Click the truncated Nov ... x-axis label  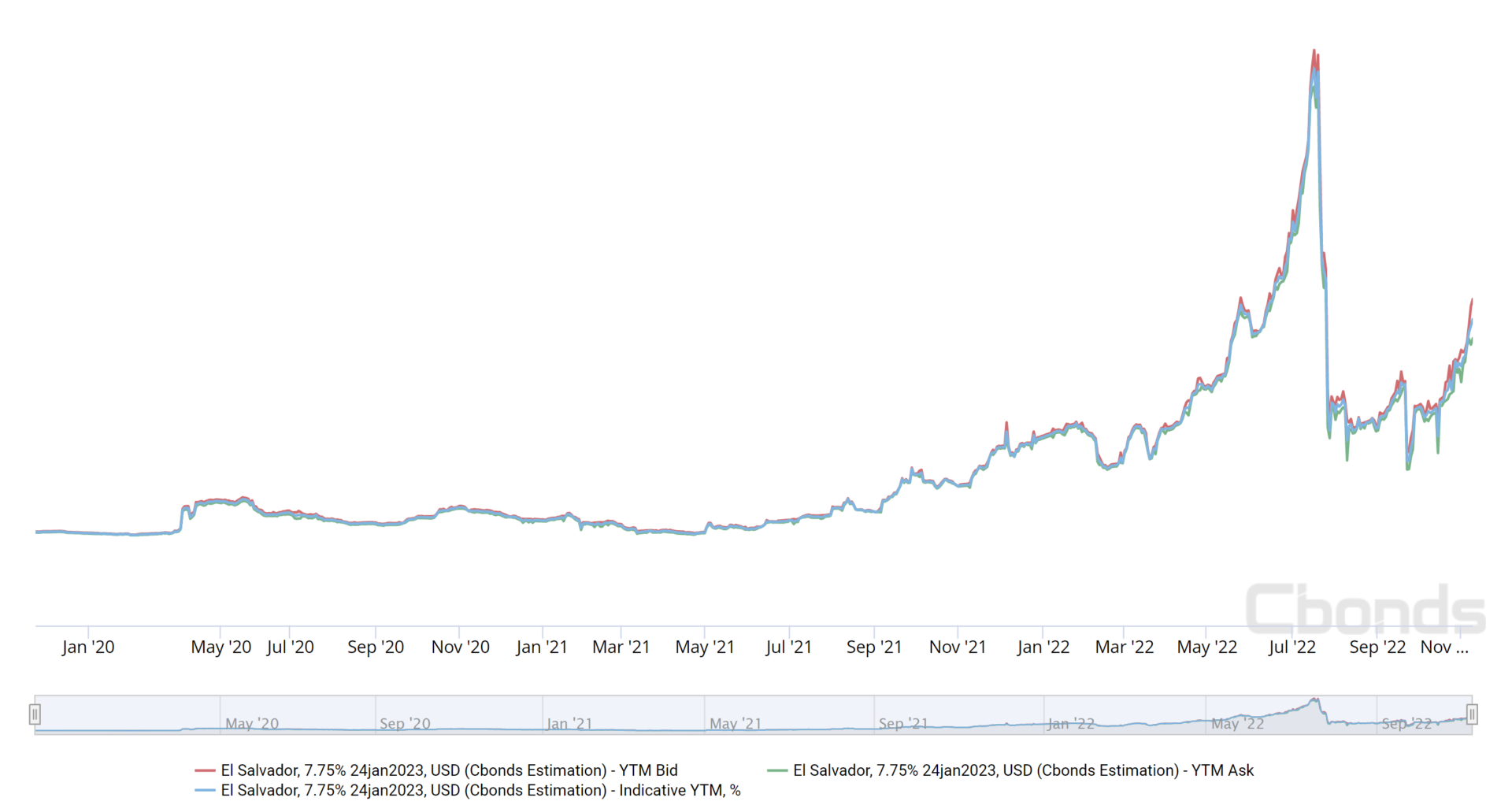1444,647
